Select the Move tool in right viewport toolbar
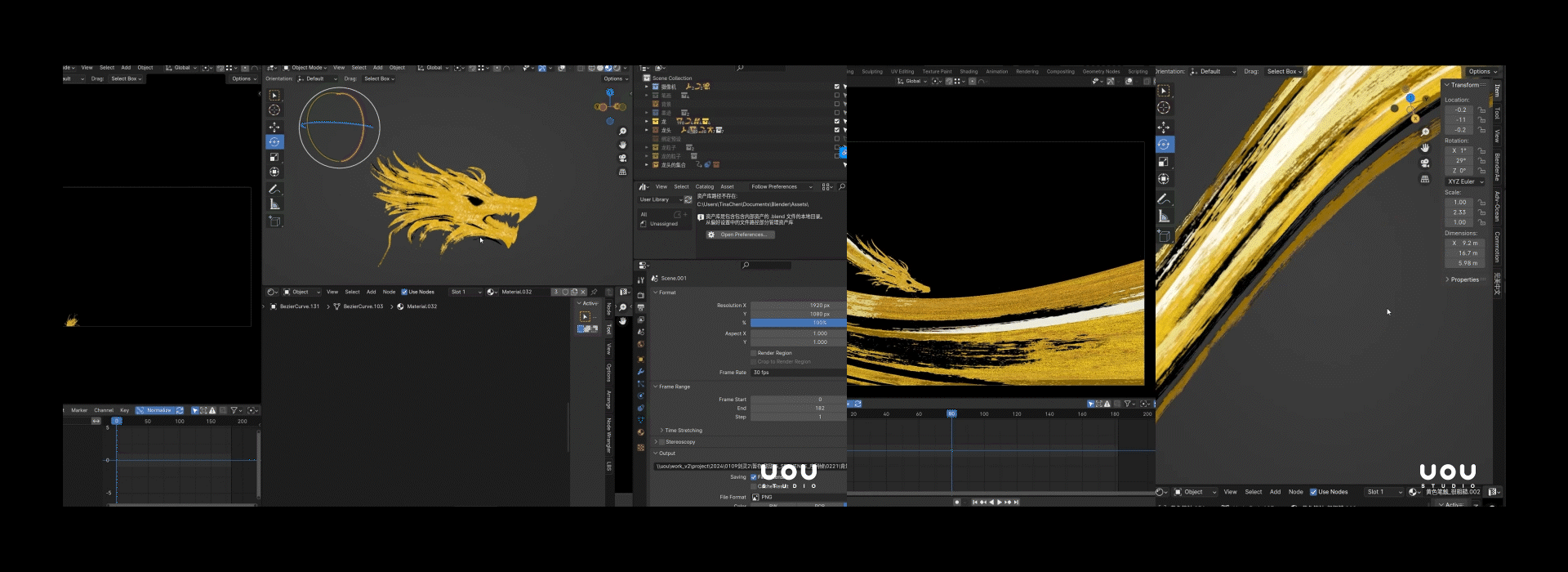Image resolution: width=1568 pixels, height=572 pixels. [1164, 127]
